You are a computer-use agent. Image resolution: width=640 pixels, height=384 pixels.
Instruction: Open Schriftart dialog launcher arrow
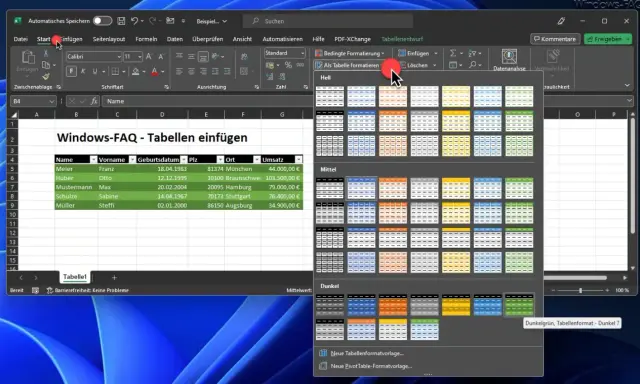tap(167, 87)
